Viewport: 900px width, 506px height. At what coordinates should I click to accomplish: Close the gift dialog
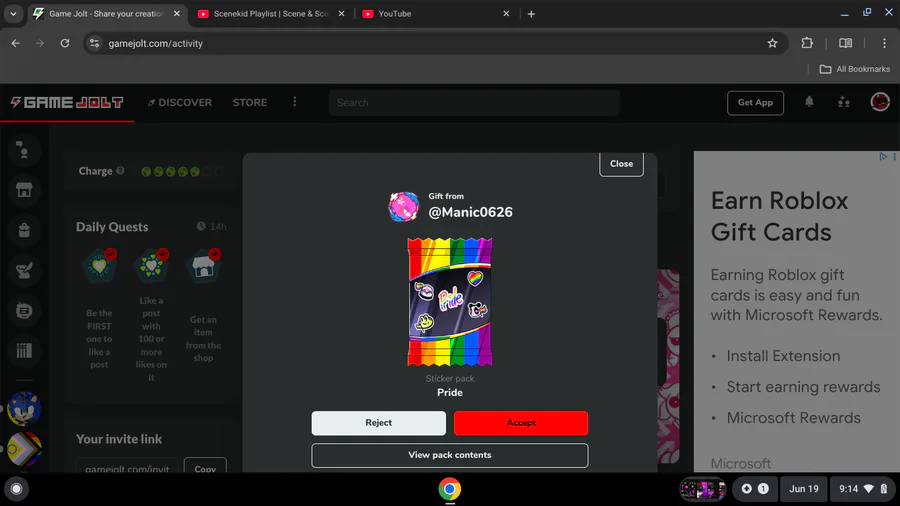(x=621, y=164)
